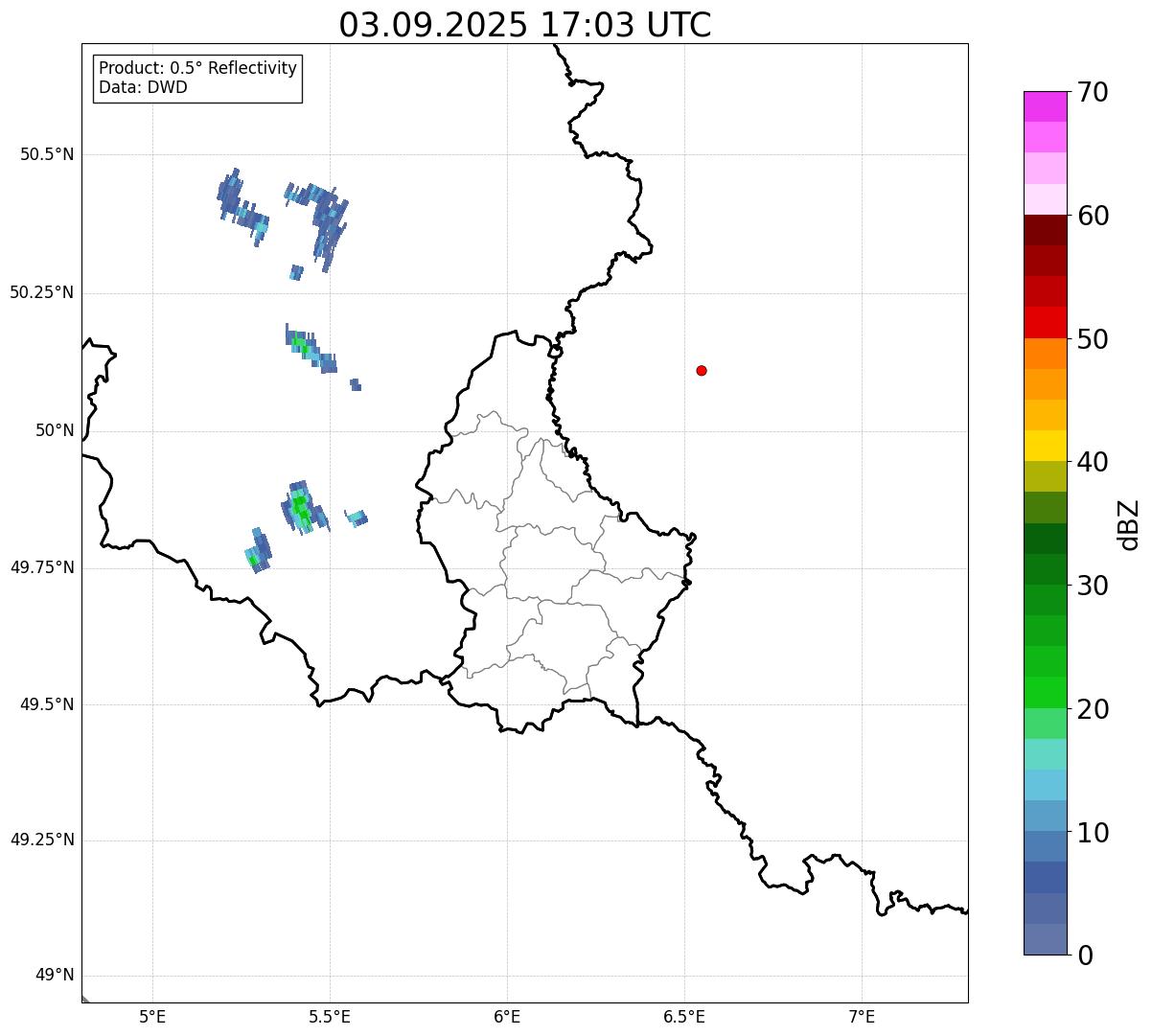Image resolution: width=1152 pixels, height=1036 pixels.
Task: Click the 49.5°N latitude label
Action: click(x=47, y=704)
